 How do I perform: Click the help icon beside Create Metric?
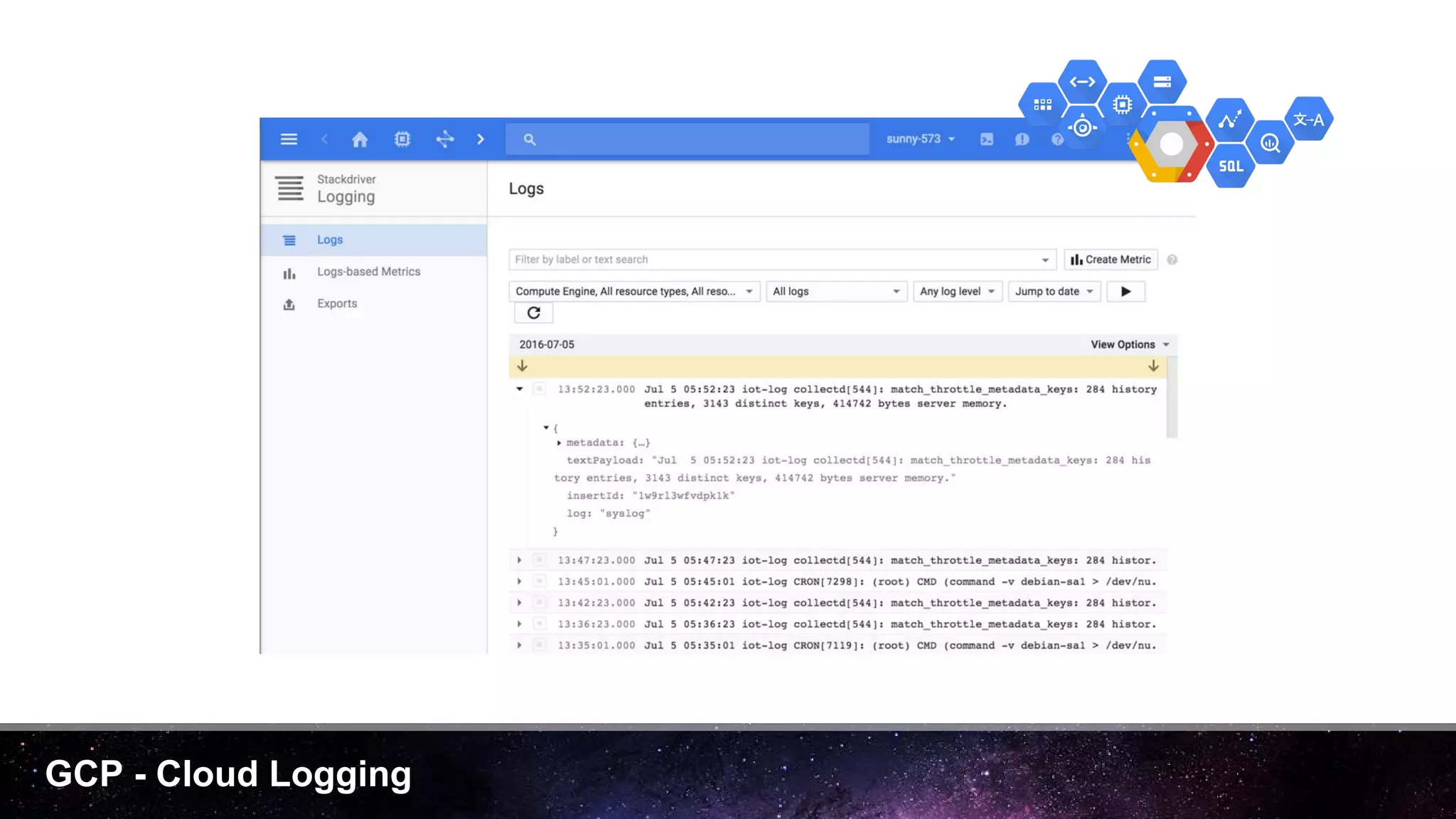[1172, 260]
